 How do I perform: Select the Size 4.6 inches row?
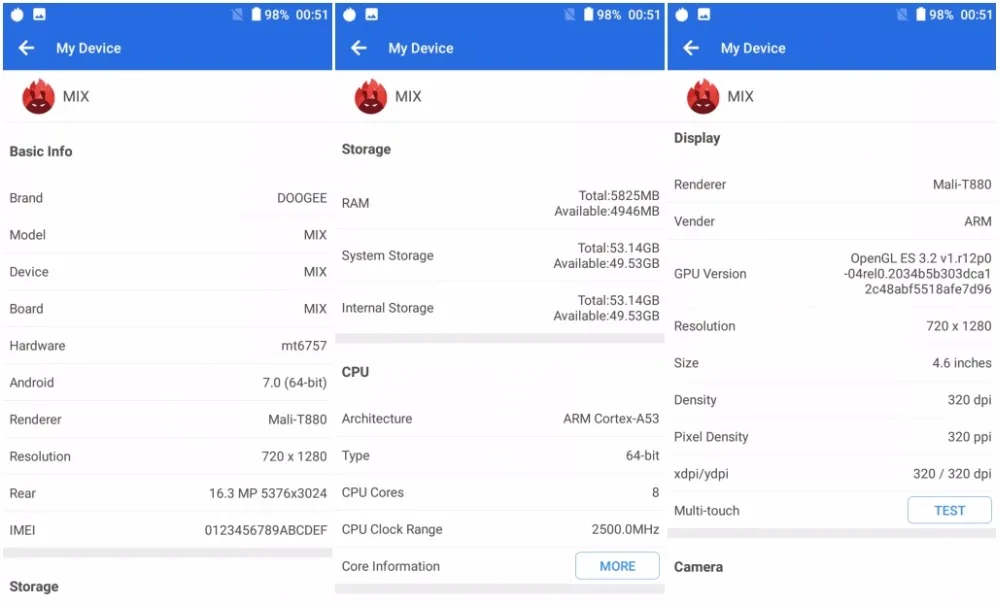[832, 363]
